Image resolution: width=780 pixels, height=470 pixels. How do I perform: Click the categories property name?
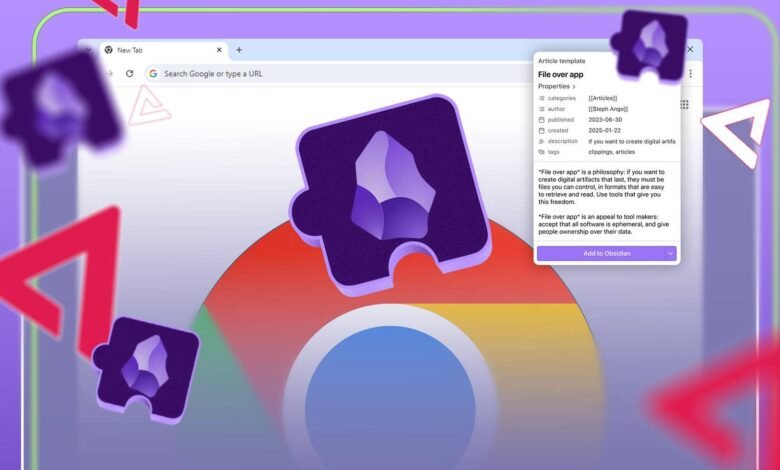562,98
